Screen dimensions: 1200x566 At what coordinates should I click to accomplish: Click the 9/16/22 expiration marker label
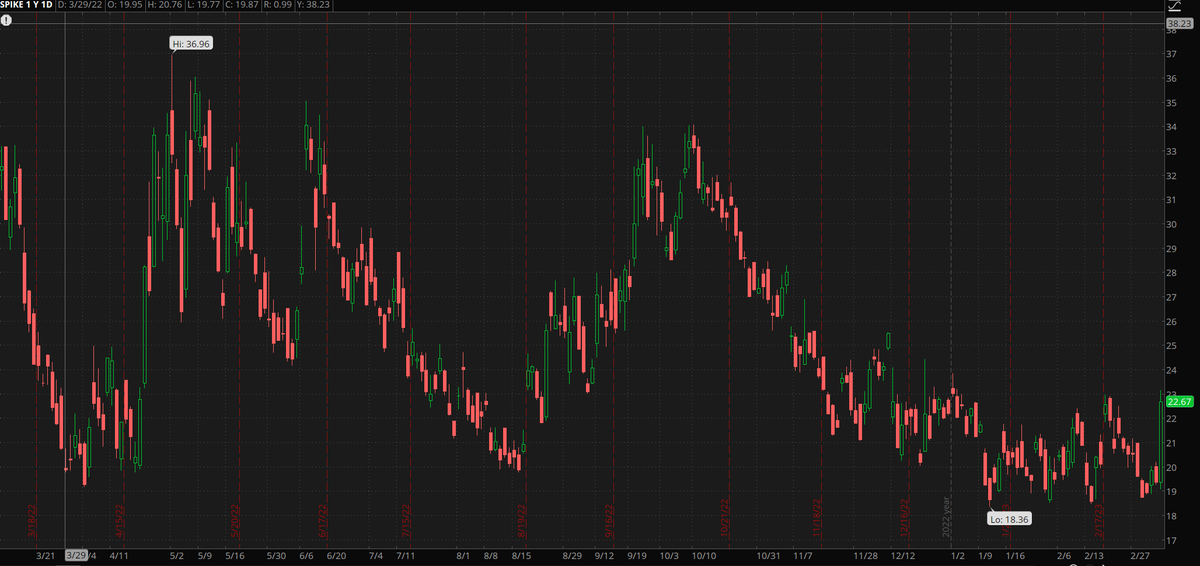pyautogui.click(x=609, y=522)
